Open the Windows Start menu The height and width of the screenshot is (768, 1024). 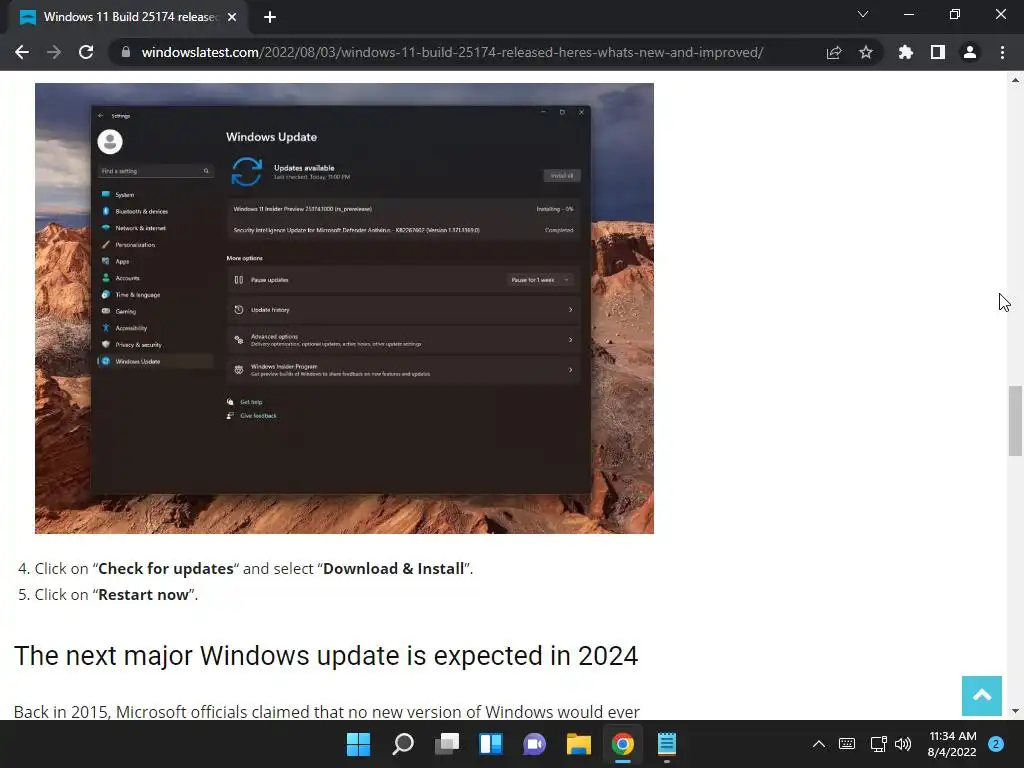[359, 744]
